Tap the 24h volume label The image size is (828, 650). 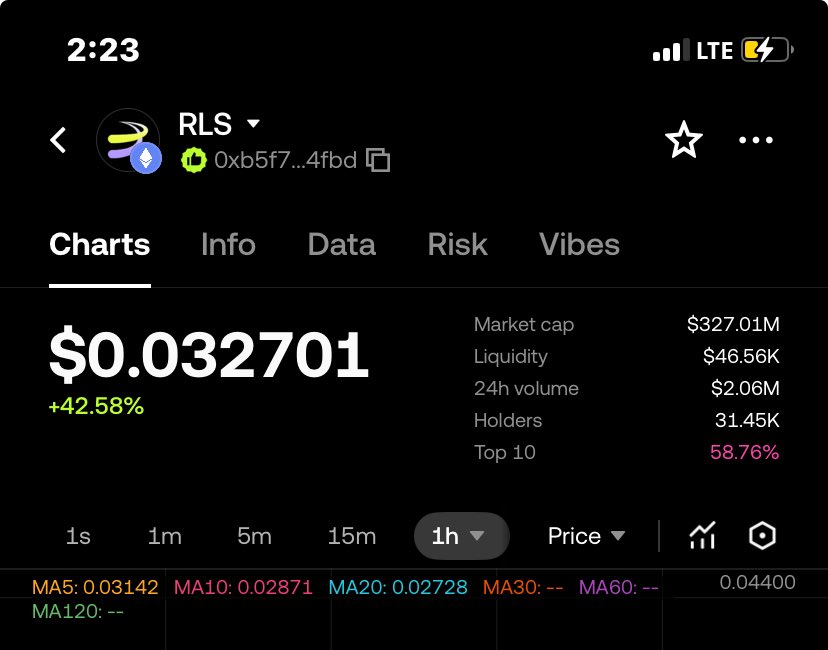pyautogui.click(x=526, y=388)
